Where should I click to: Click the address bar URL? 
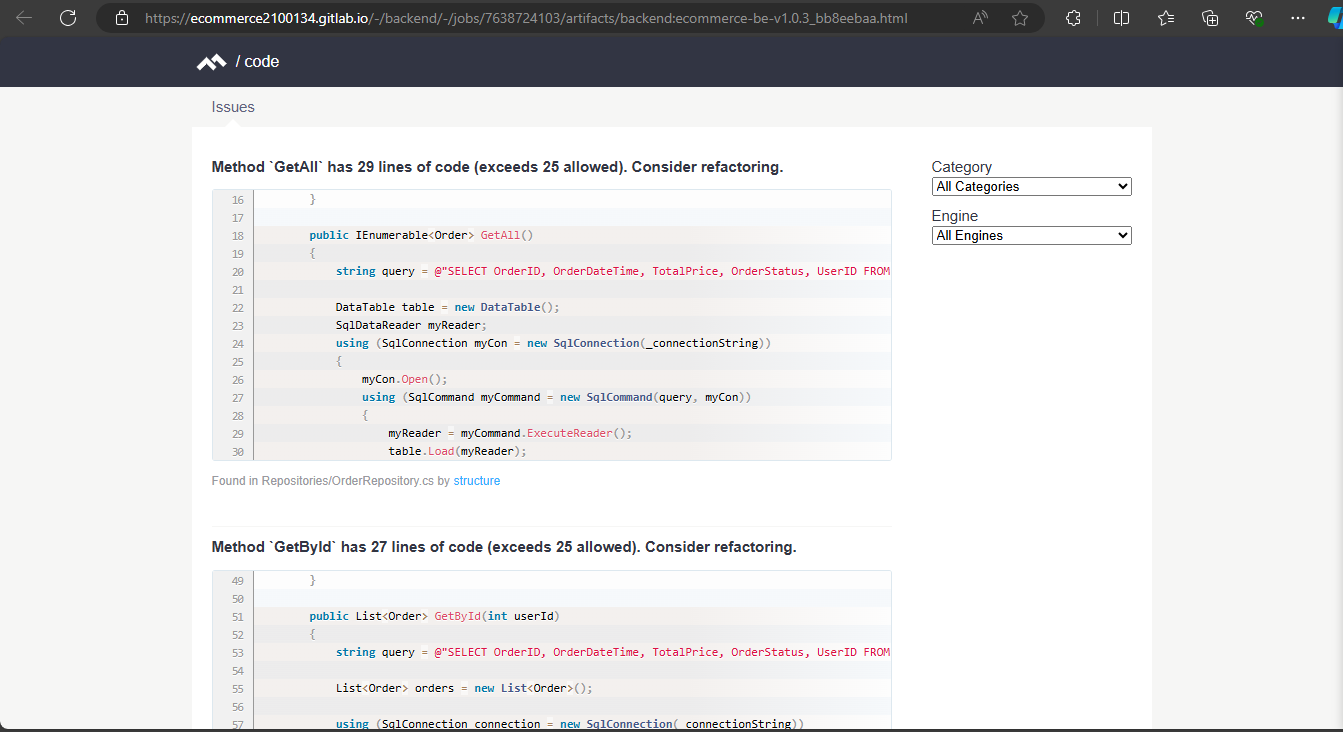[x=526, y=18]
